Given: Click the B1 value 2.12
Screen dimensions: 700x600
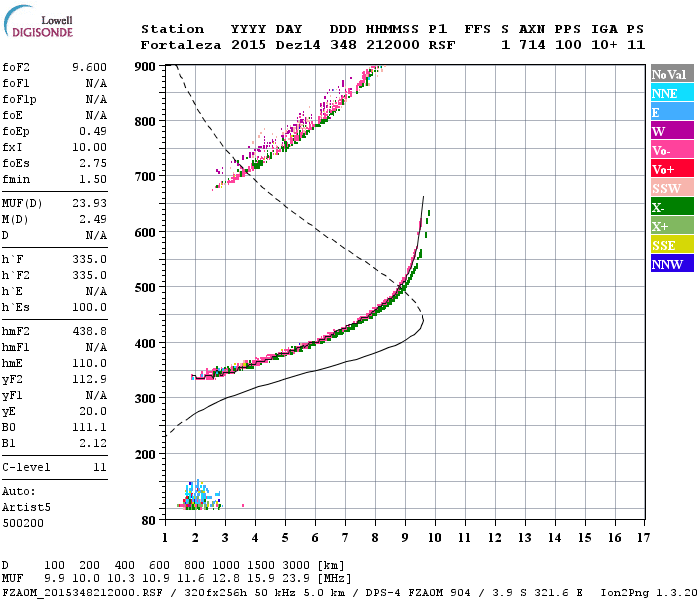Looking at the screenshot, I should [x=93, y=443].
